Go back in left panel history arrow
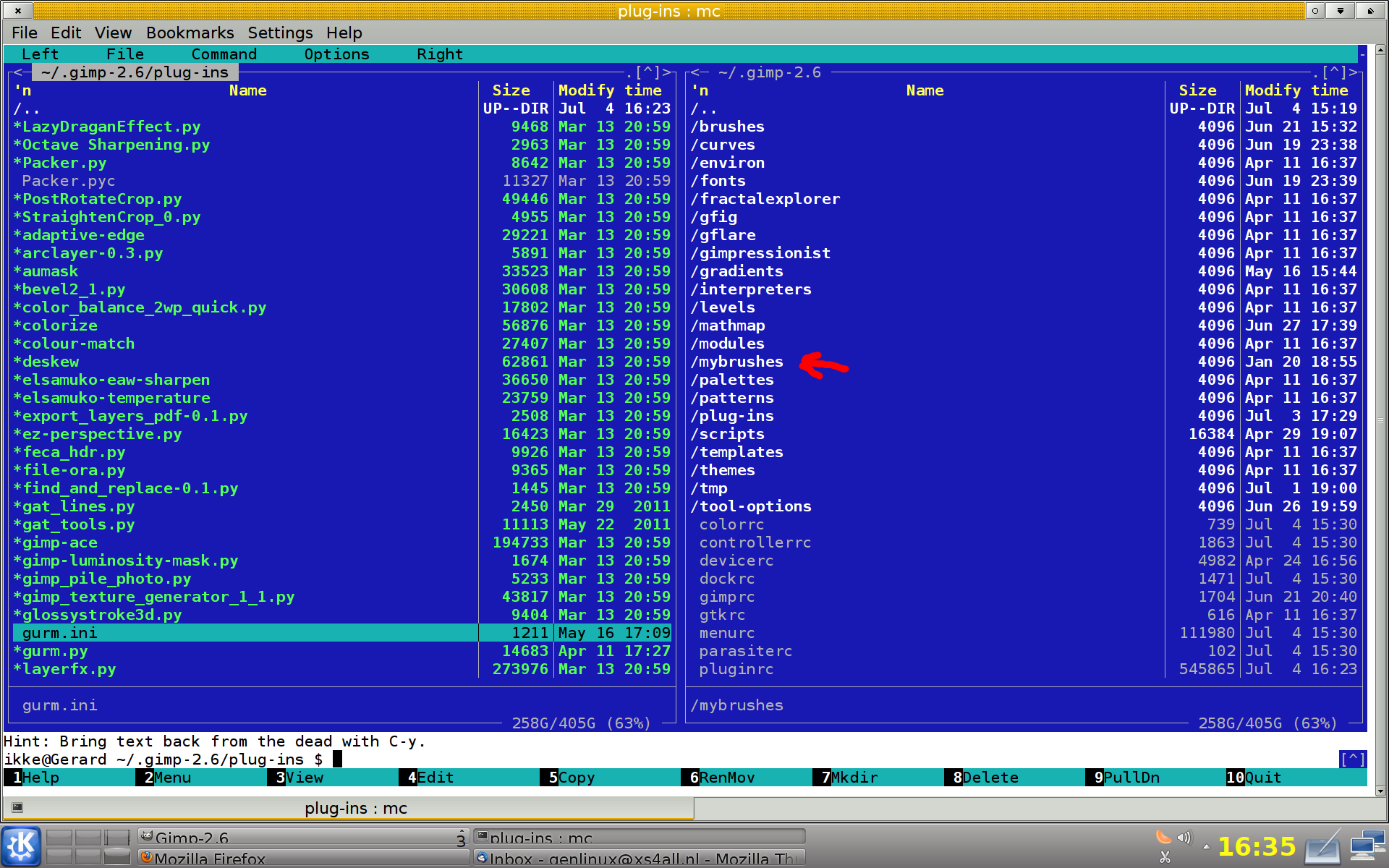The image size is (1389, 868). (17, 72)
